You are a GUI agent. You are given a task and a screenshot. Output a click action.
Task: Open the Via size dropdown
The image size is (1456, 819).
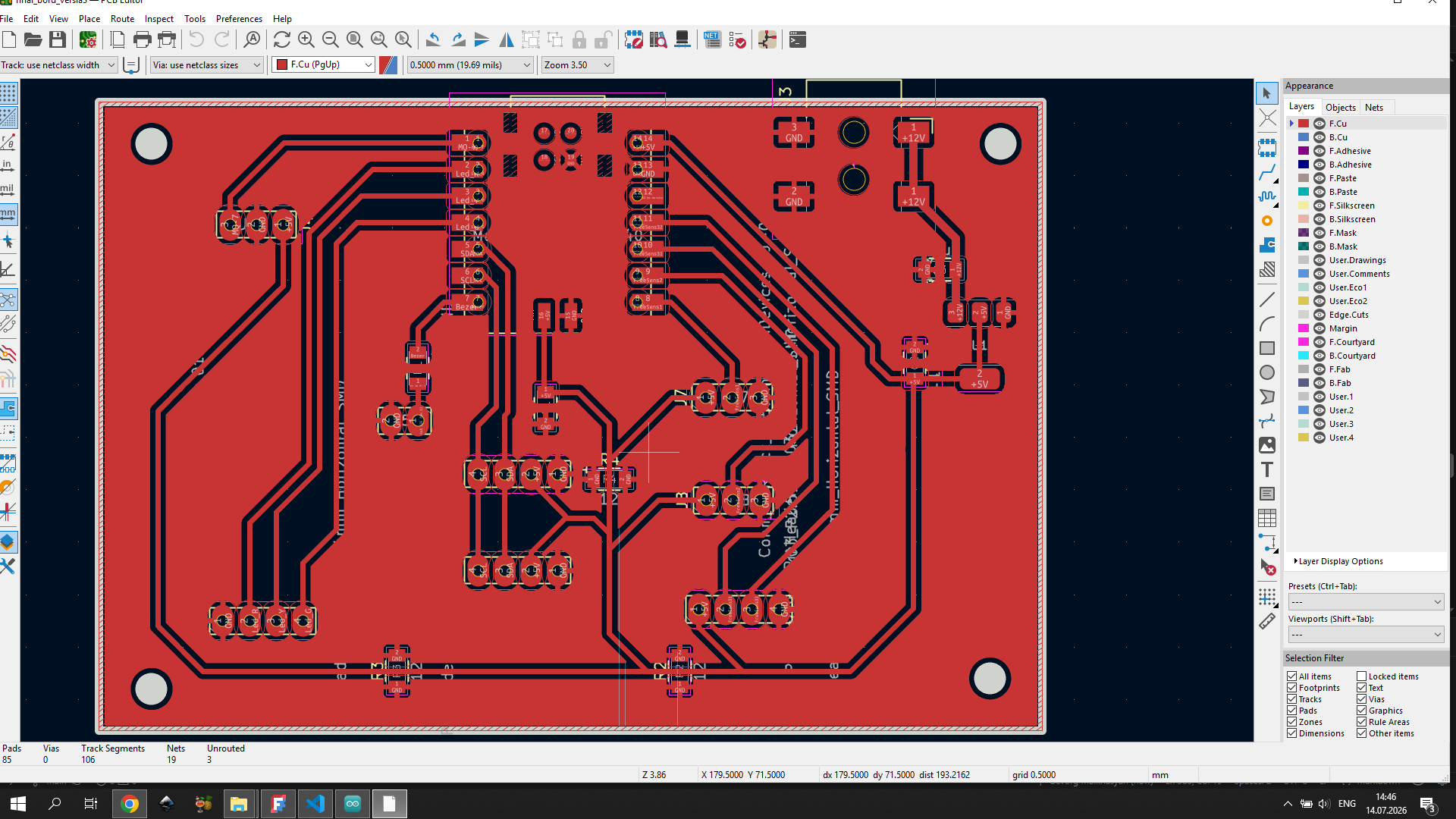206,65
